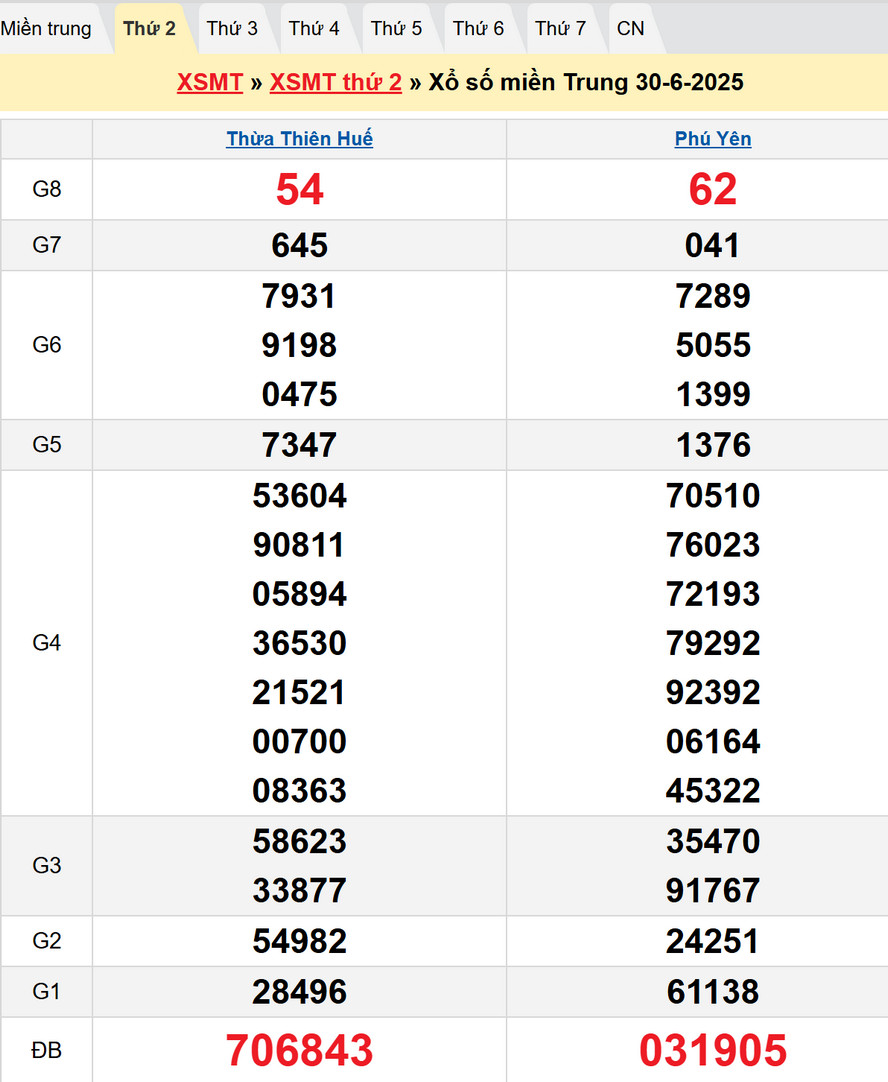The width and height of the screenshot is (888, 1082).
Task: Click the red G8 number 62
Action: (713, 189)
